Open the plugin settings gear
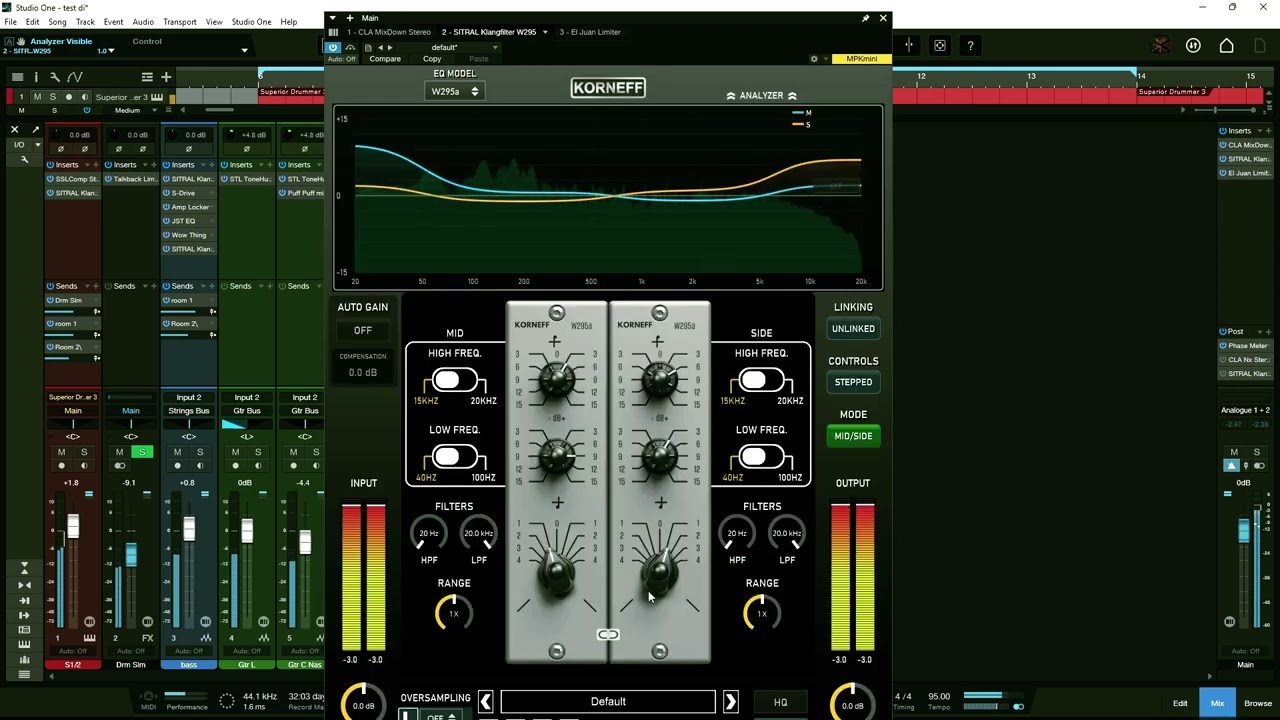Screen dimensions: 1280x720 [x=814, y=59]
